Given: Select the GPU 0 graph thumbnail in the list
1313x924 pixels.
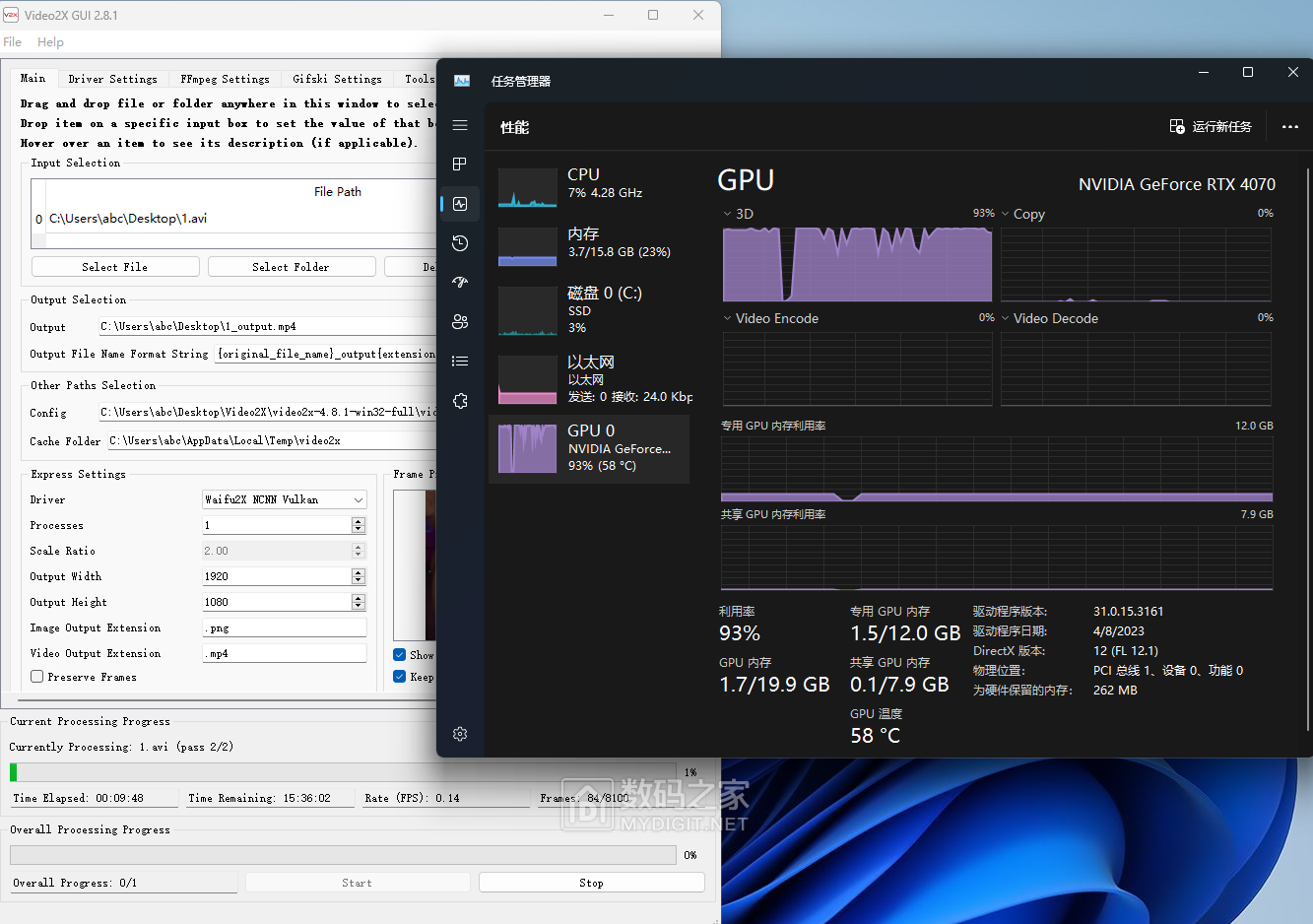Looking at the screenshot, I should (x=528, y=448).
